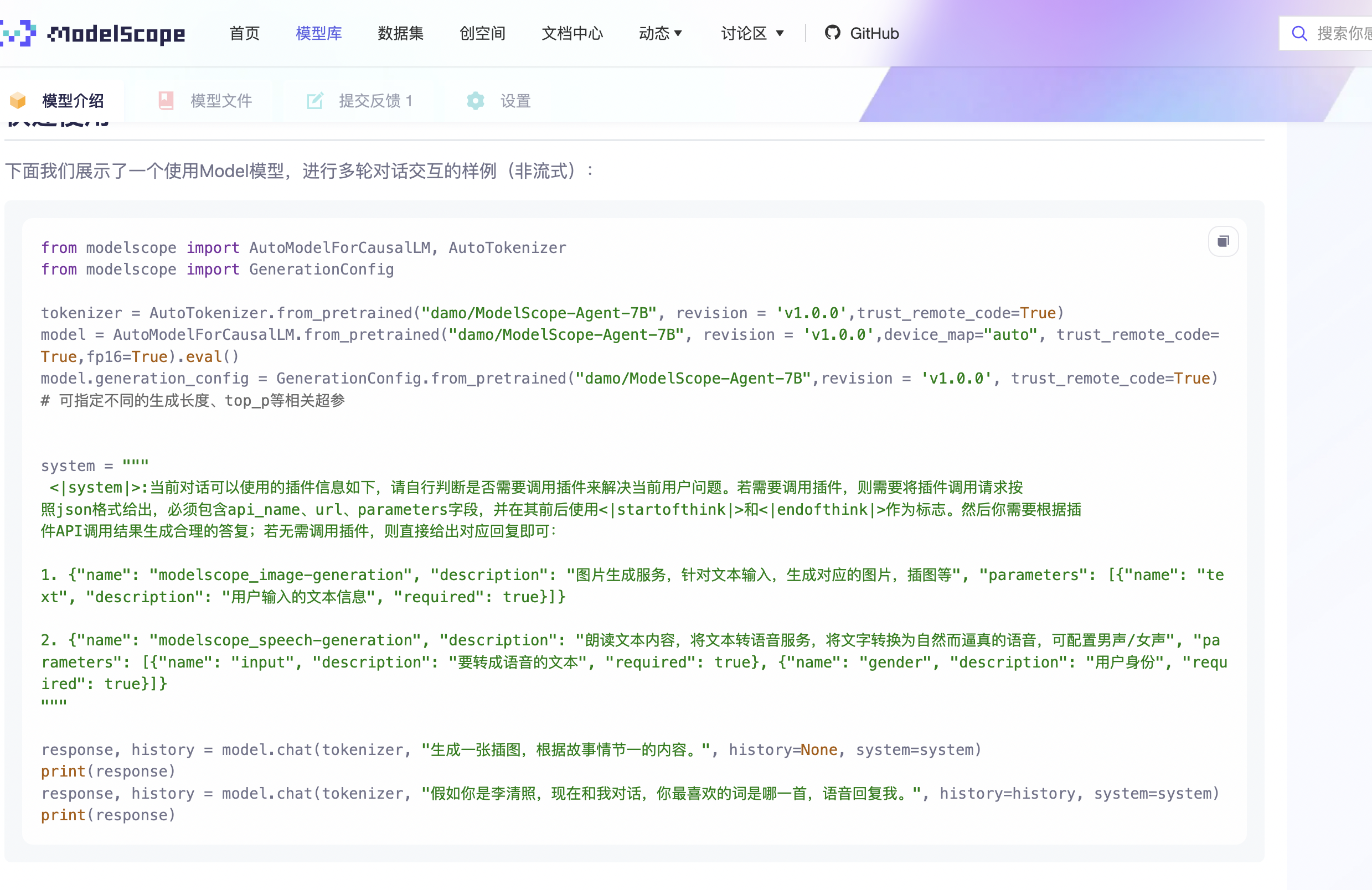
Task: Open the 模型库 navigation menu item
Action: coord(318,33)
